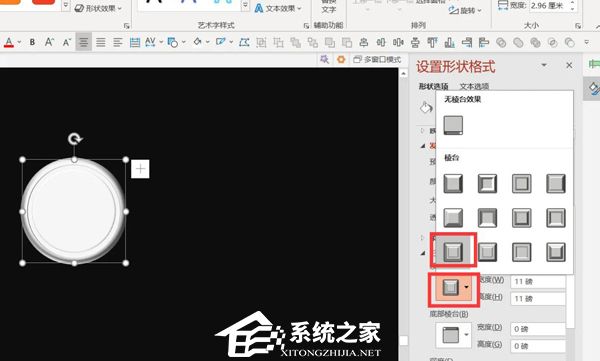Select first bevel preset in first 棱台 row
Screen dimensions: 600x361
pyautogui.click(x=453, y=183)
